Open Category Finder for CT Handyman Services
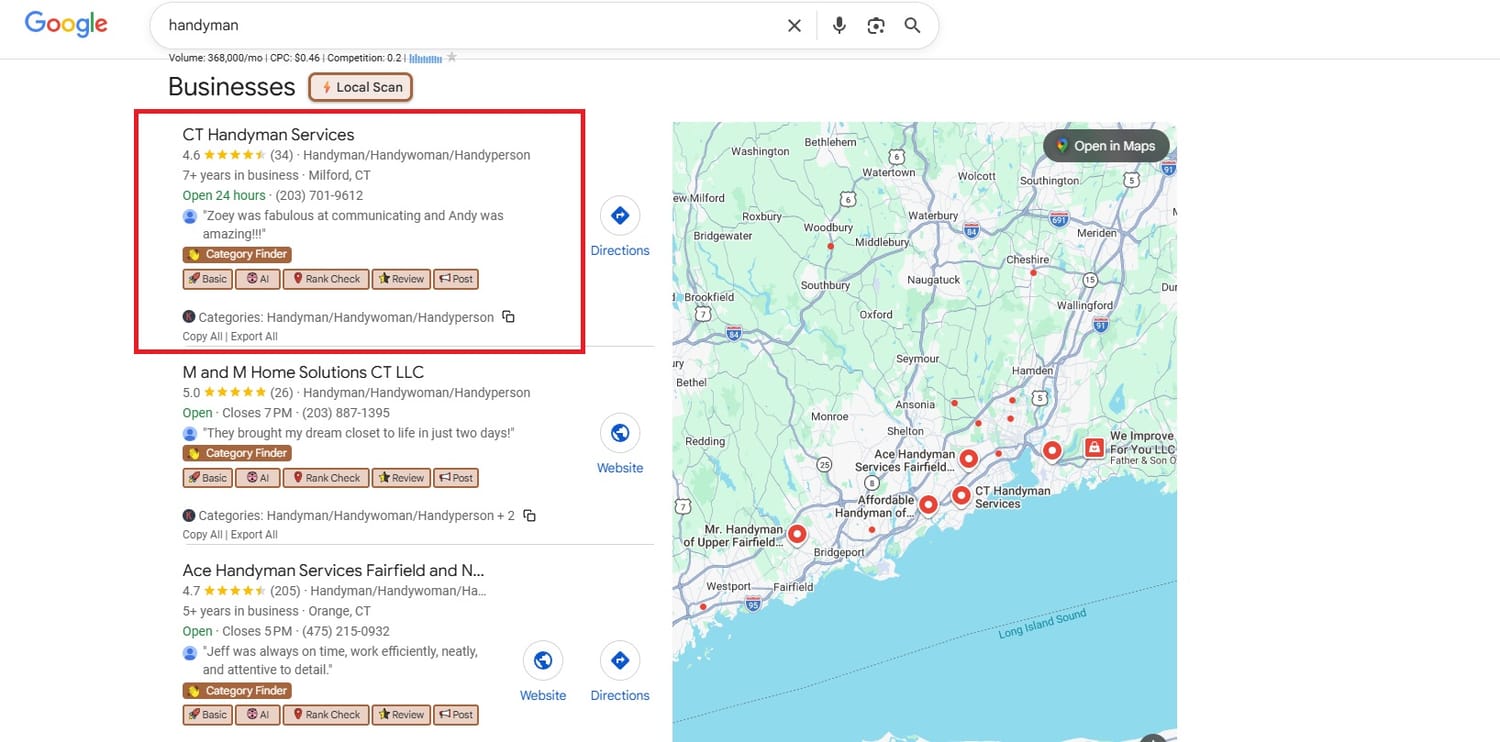 pyautogui.click(x=237, y=254)
